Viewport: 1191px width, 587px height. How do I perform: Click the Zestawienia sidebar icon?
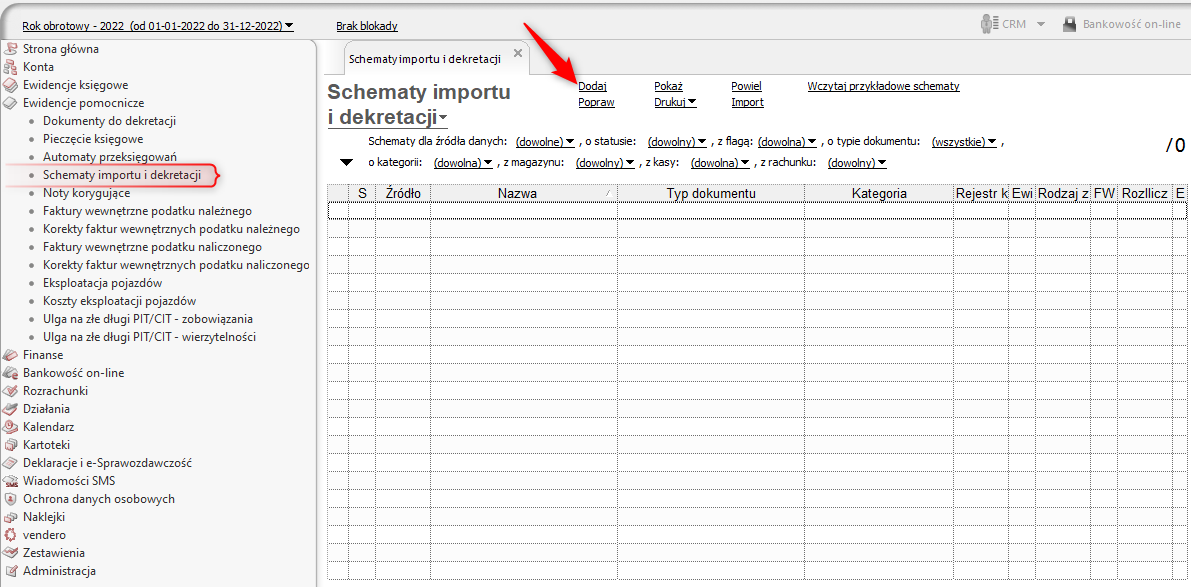[11, 553]
